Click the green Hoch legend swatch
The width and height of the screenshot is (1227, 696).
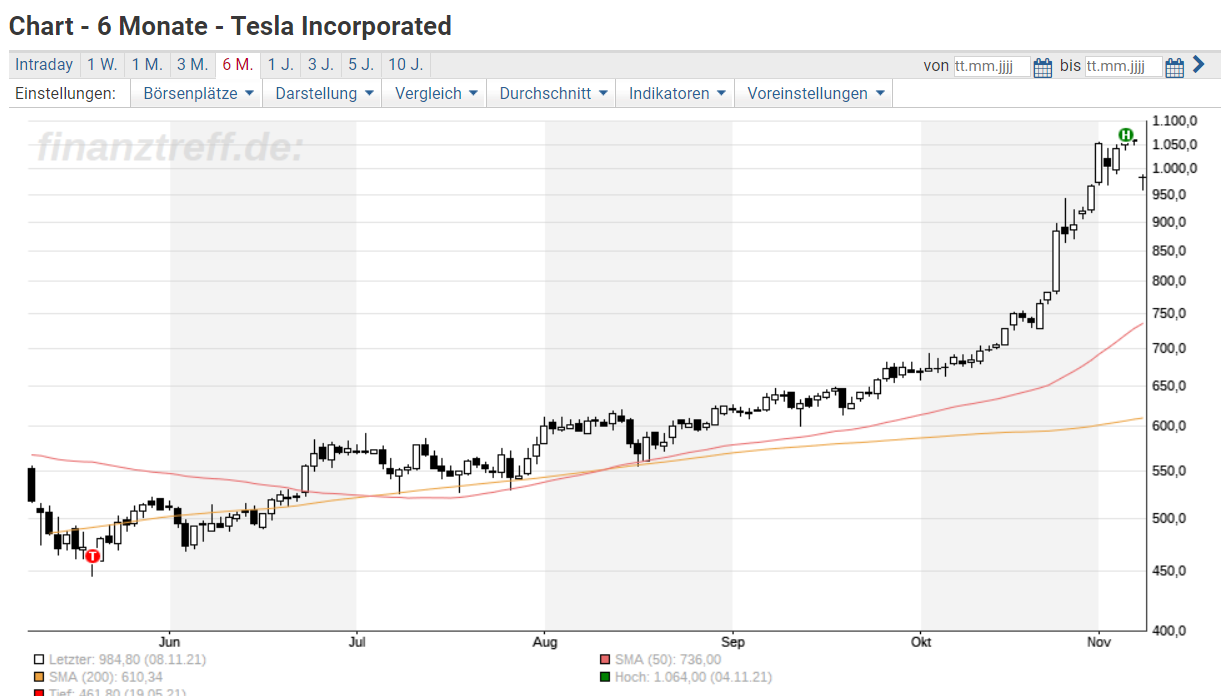pyautogui.click(x=604, y=677)
